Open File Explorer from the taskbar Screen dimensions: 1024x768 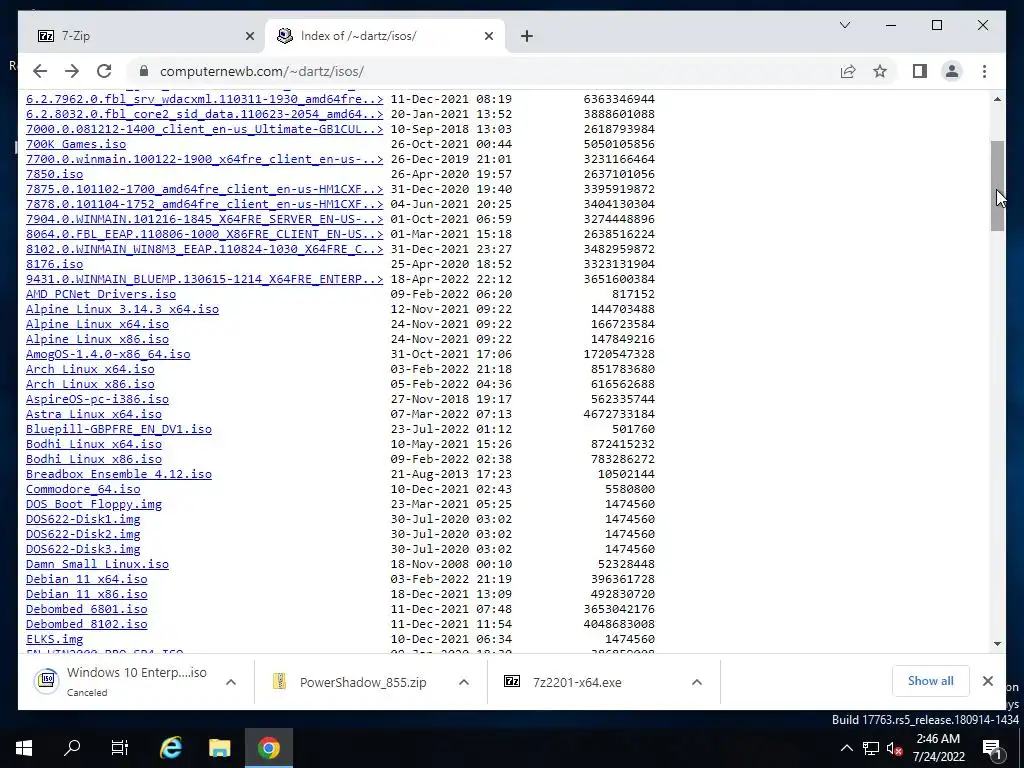(x=219, y=748)
